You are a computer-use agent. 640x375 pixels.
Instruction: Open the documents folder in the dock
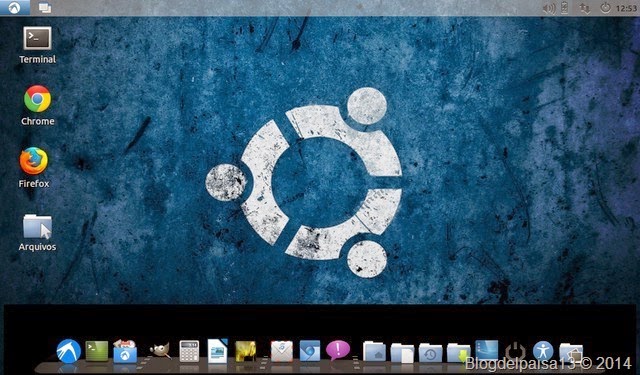pyautogui.click(x=402, y=353)
